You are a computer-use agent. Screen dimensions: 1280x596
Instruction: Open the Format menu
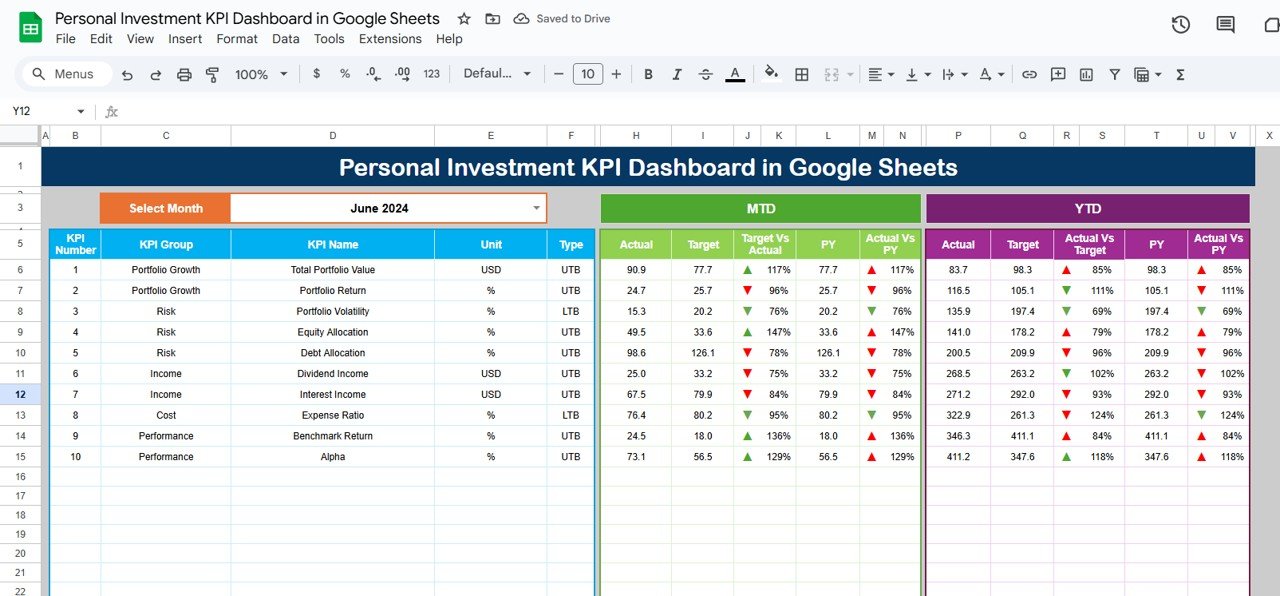pos(237,39)
